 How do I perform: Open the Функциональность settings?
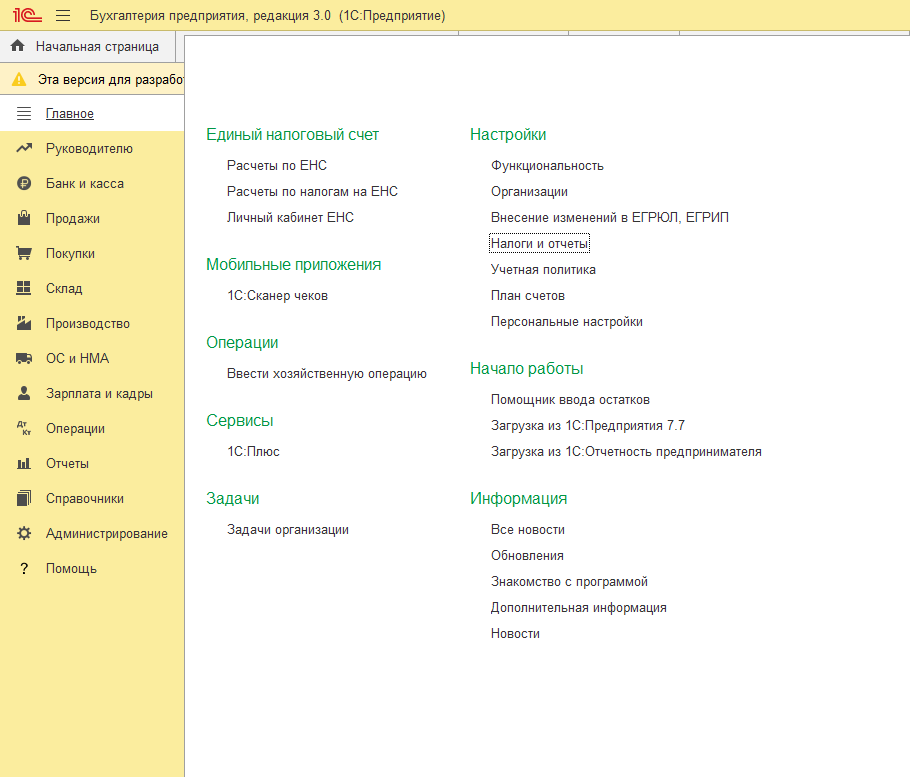[547, 166]
